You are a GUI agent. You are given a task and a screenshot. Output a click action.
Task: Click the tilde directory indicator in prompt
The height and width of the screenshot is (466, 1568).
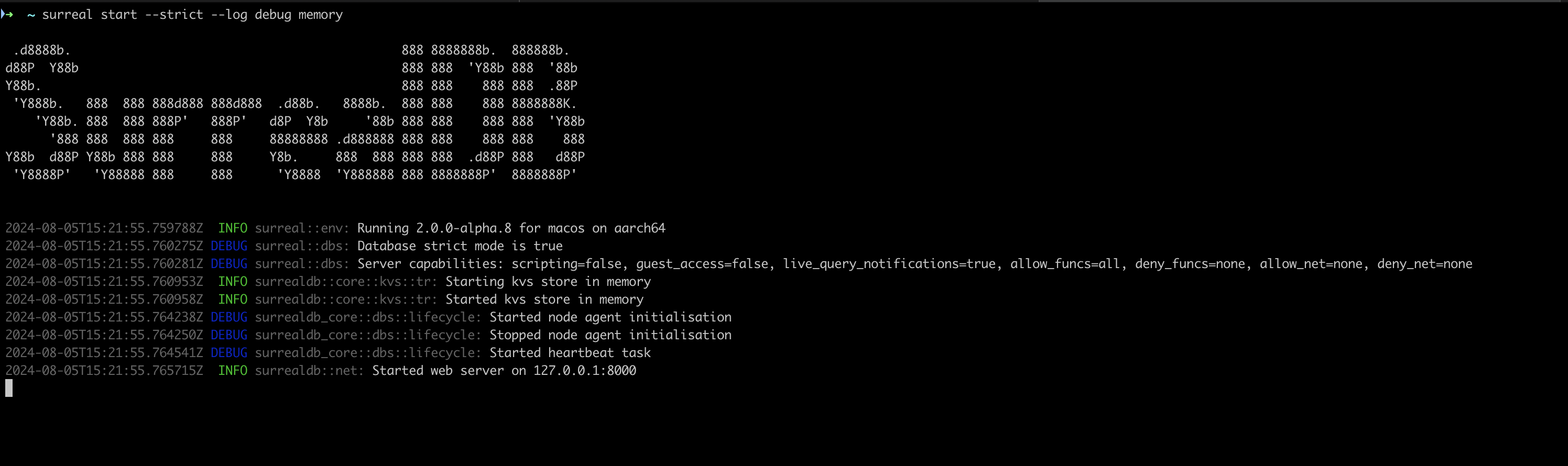[x=30, y=15]
